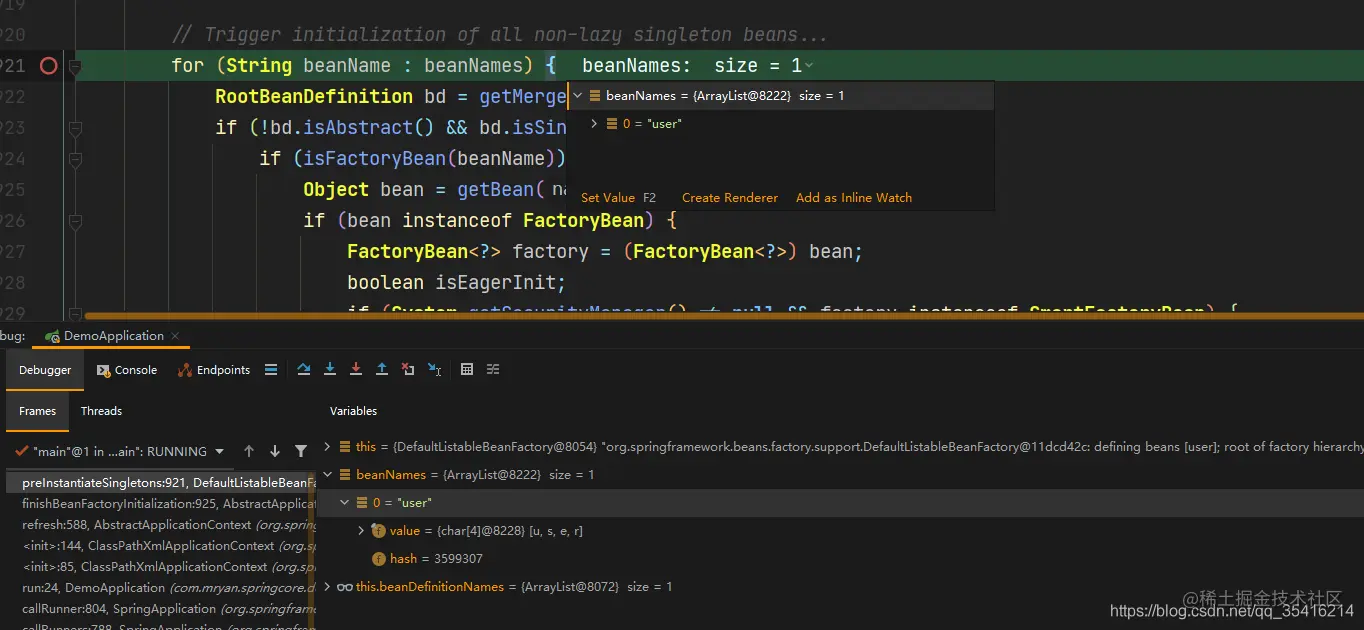Image resolution: width=1364 pixels, height=630 pixels.
Task: Collapse the 0 = "user" node in Variables
Action: (x=345, y=503)
